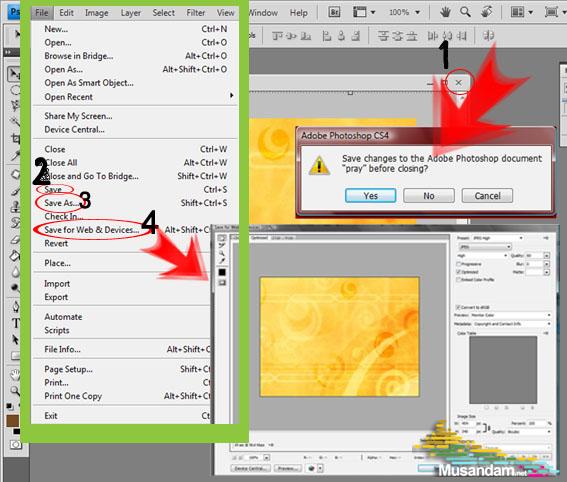Click No in the save changes dialog
The height and width of the screenshot is (482, 567).
[x=429, y=196]
